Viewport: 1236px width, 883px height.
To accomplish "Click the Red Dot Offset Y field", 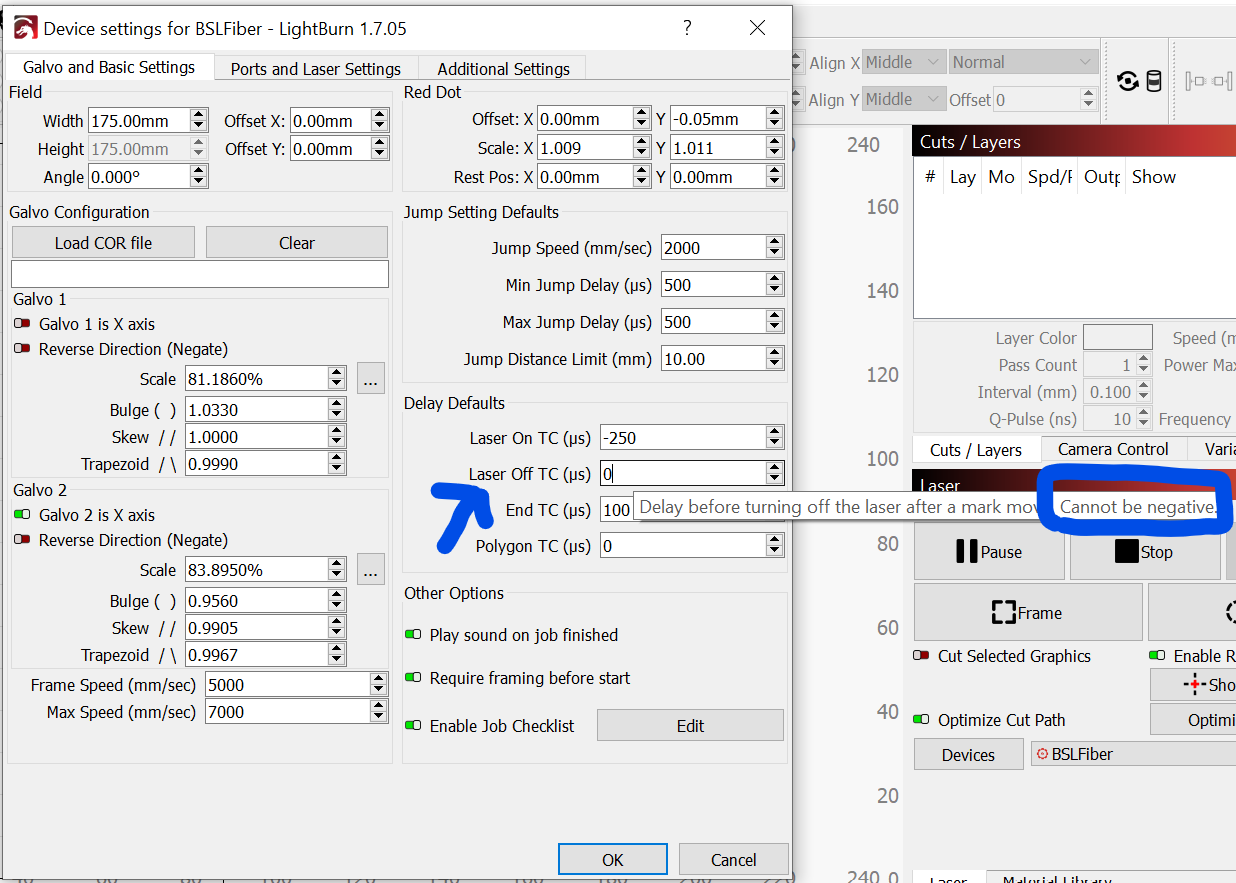I will pos(718,119).
